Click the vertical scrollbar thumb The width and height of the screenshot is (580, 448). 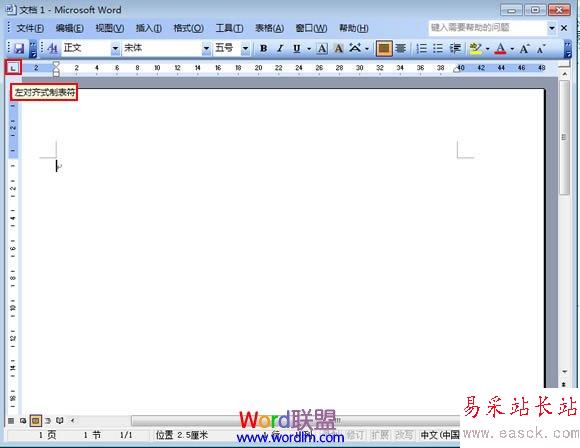(x=564, y=138)
